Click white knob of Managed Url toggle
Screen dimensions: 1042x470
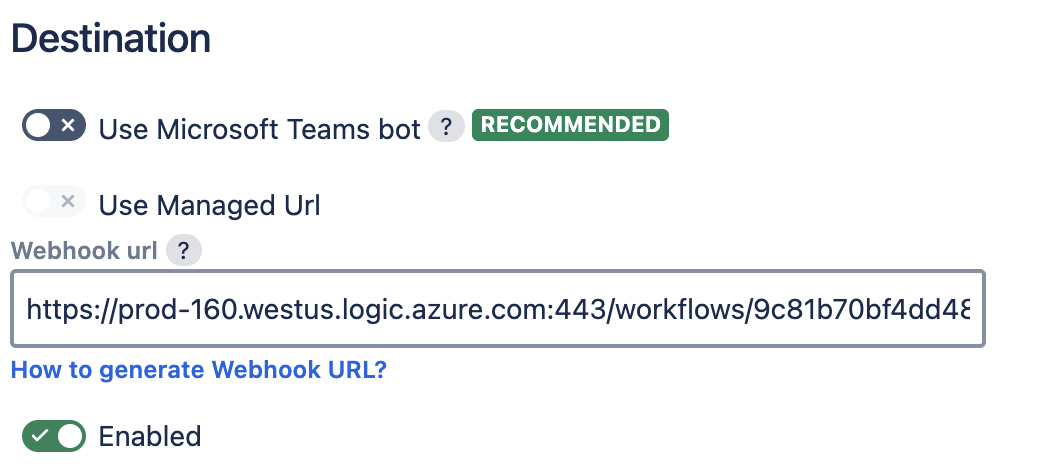pos(39,203)
